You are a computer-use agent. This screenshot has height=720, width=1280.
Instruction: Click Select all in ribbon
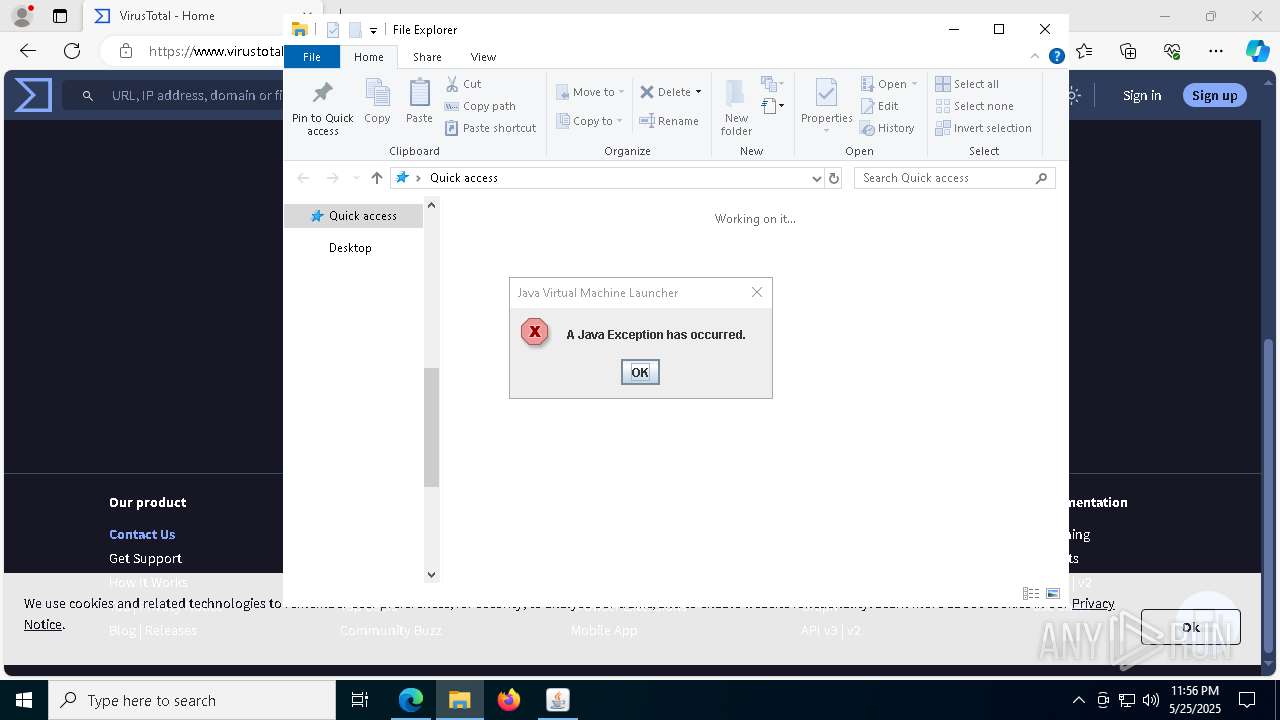click(967, 84)
